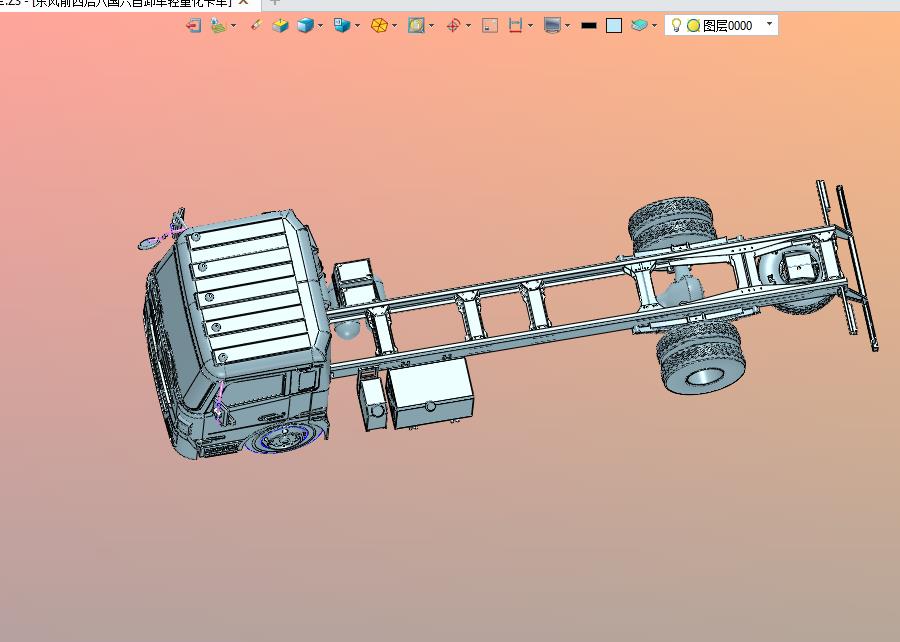
Task: Open the orange polyhedron dropdown arrow
Action: tap(394, 25)
